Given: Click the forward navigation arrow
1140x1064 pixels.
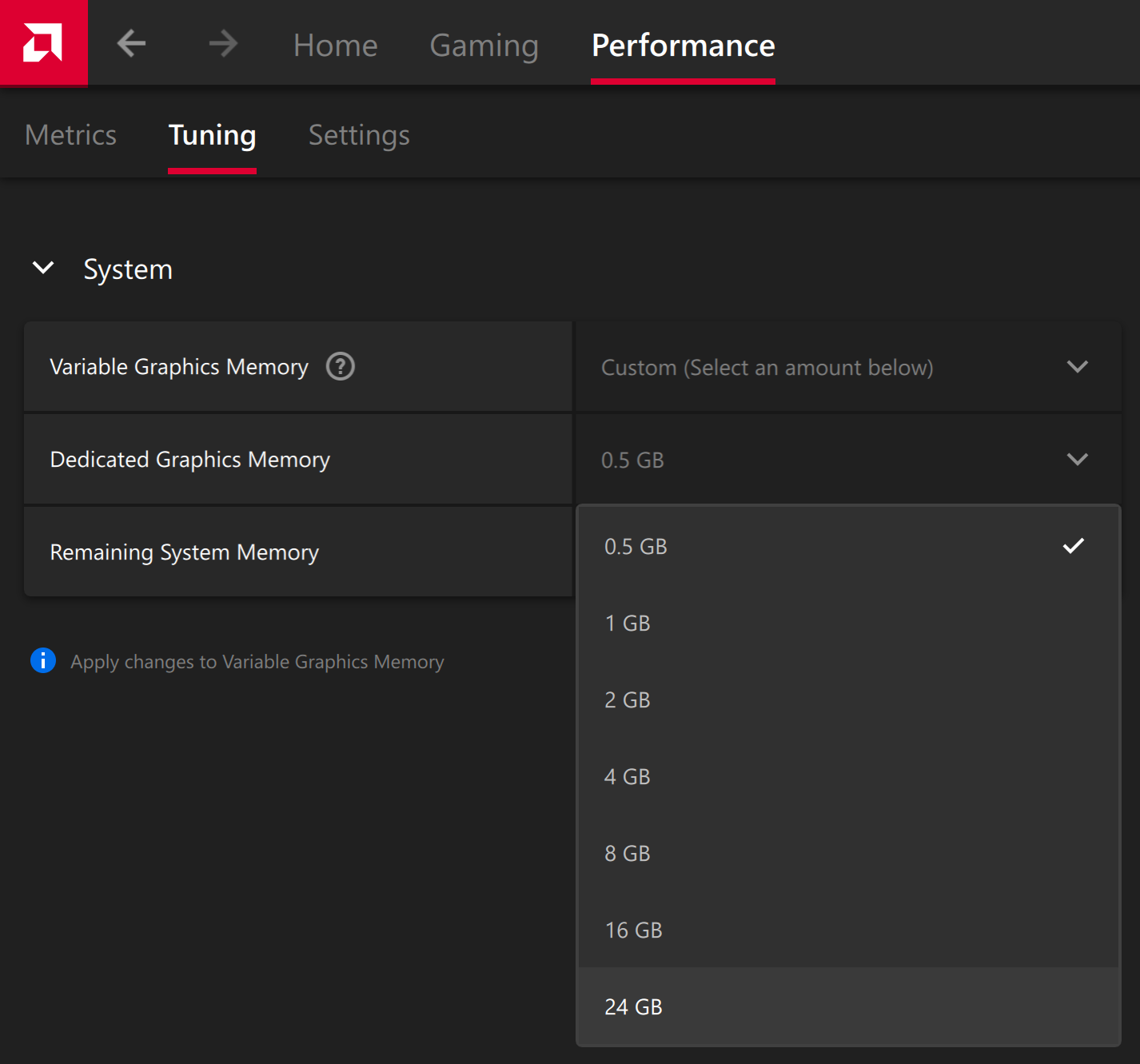Looking at the screenshot, I should pos(223,44).
